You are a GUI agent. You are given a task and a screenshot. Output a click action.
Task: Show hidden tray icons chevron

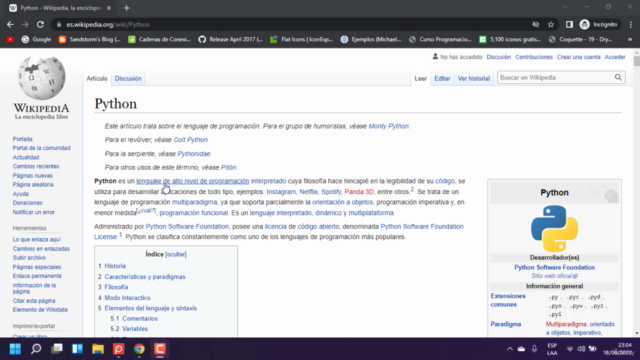point(510,349)
